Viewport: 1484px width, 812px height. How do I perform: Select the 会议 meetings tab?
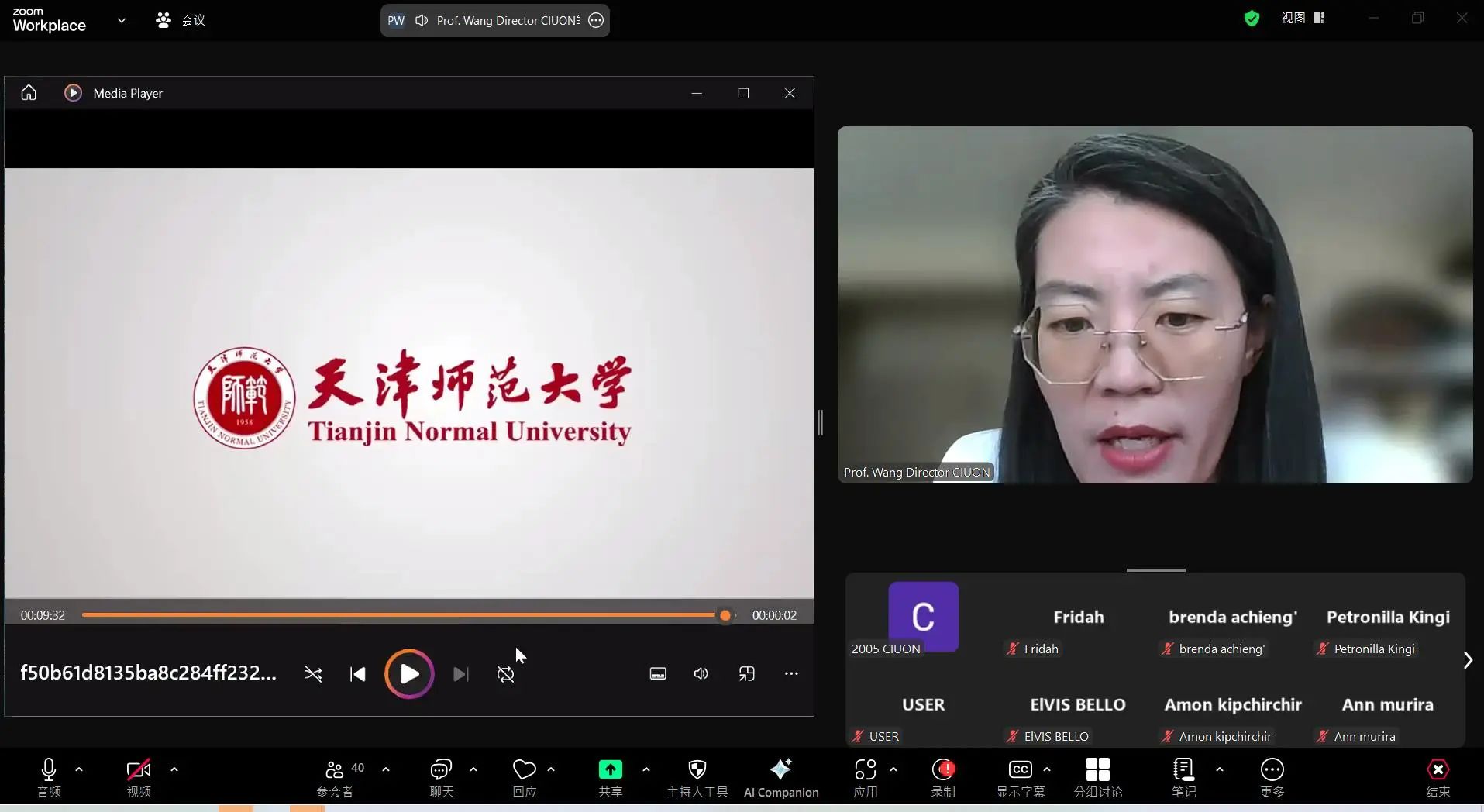[x=181, y=20]
